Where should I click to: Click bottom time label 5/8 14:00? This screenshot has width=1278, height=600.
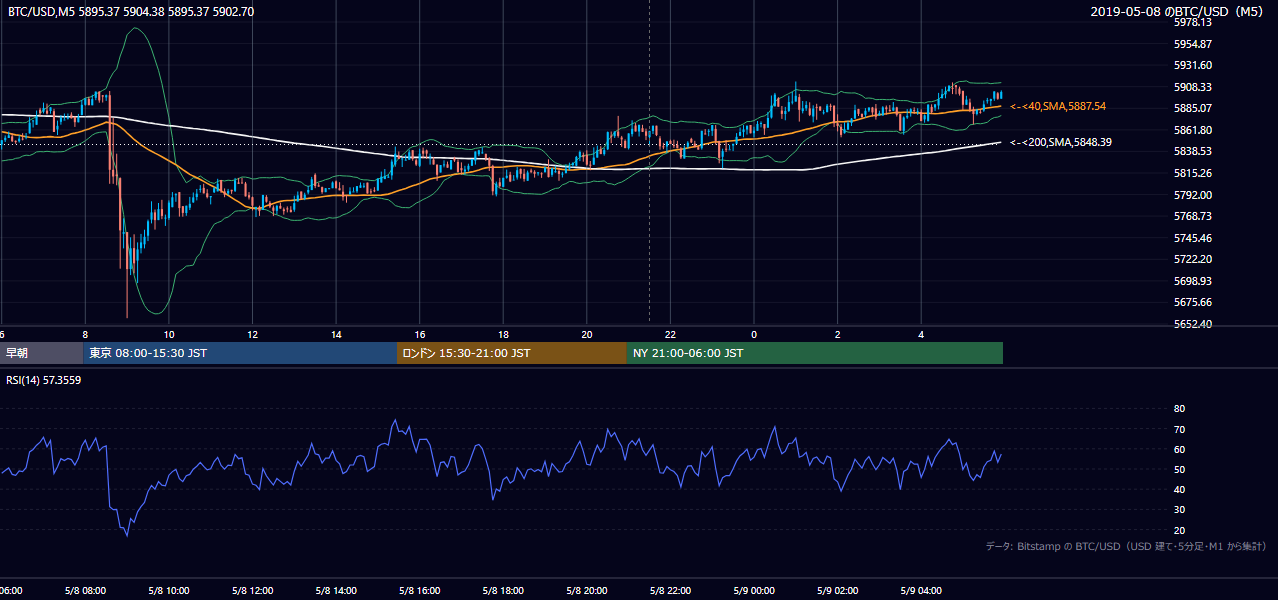coord(336,591)
